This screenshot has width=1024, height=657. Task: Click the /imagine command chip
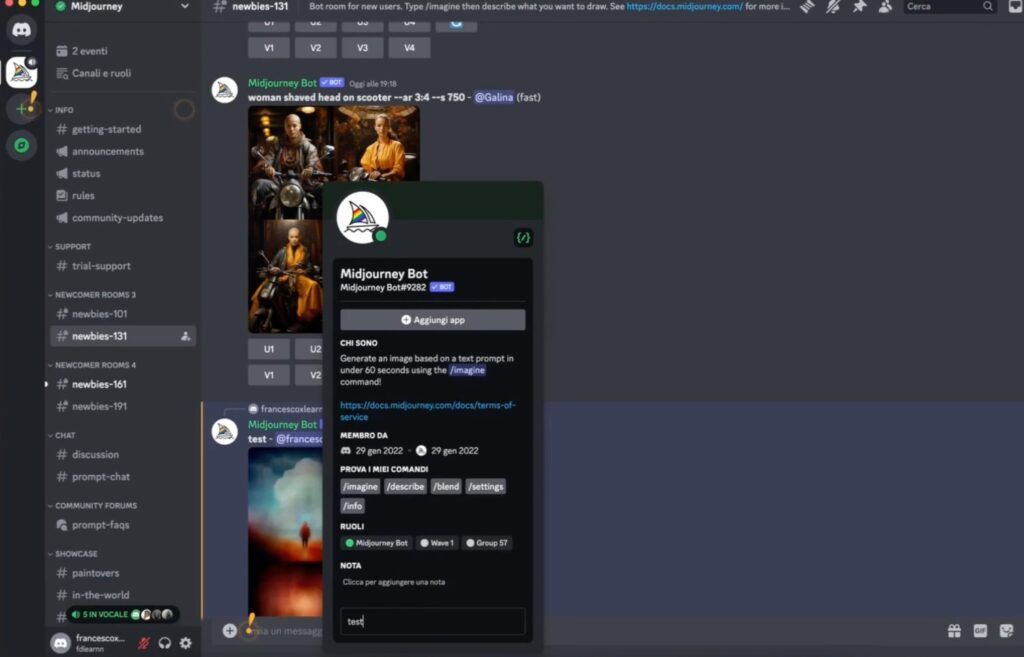point(360,487)
